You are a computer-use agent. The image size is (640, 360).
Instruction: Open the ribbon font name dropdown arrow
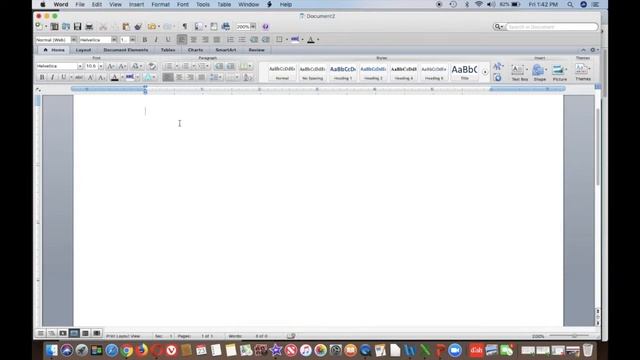[80, 66]
